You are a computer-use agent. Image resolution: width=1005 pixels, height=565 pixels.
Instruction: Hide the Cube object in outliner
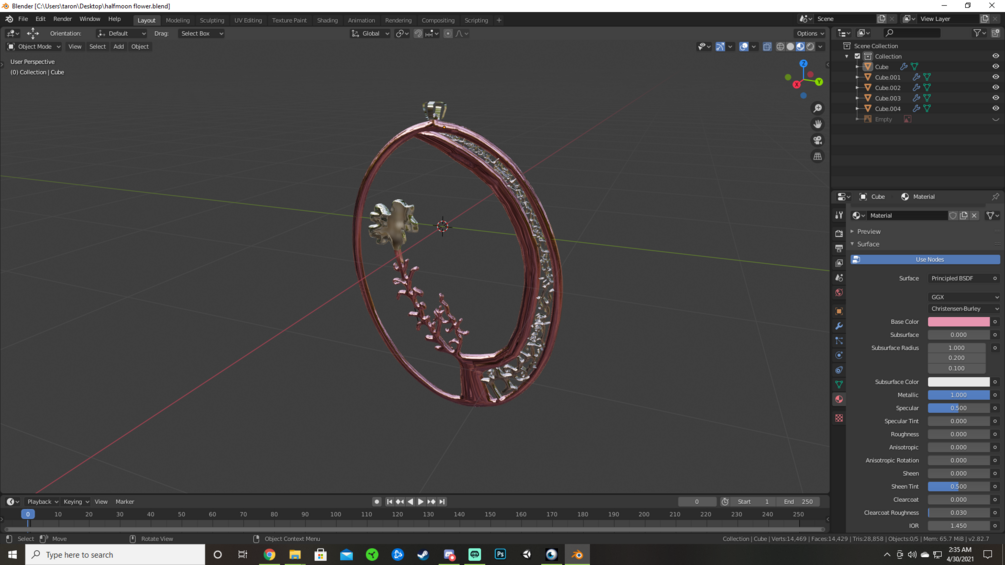[x=995, y=67]
